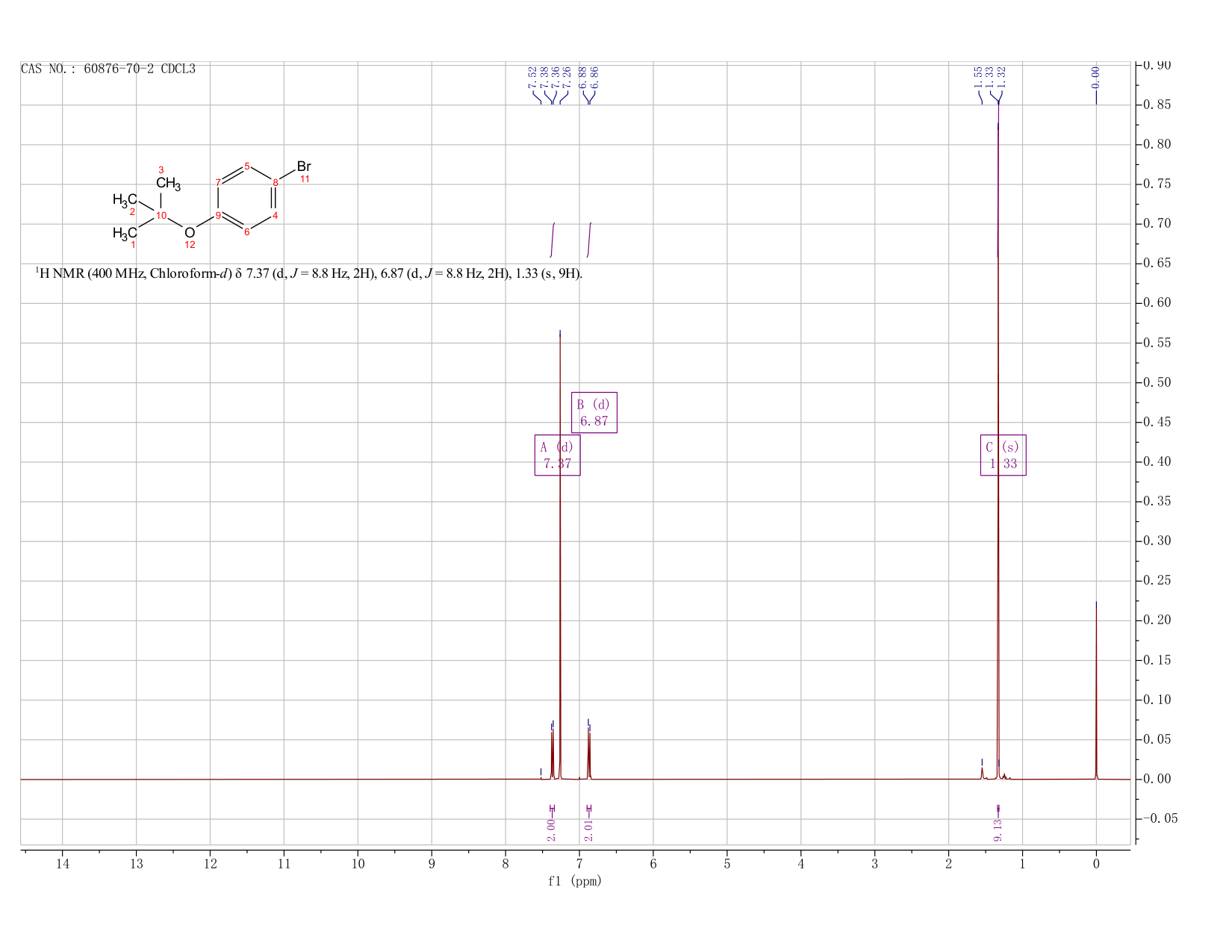
Task: Click the peak label 6.88 at the top
Action: [582, 77]
